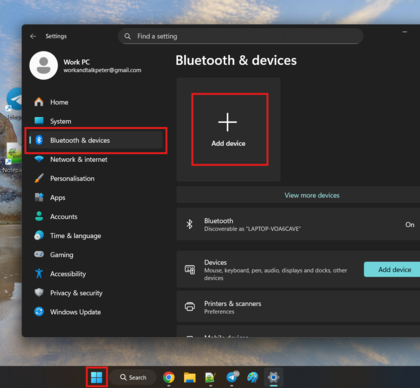The width and height of the screenshot is (420, 388).
Task: Click the Personalisation paintbrush icon
Action: (x=39, y=178)
